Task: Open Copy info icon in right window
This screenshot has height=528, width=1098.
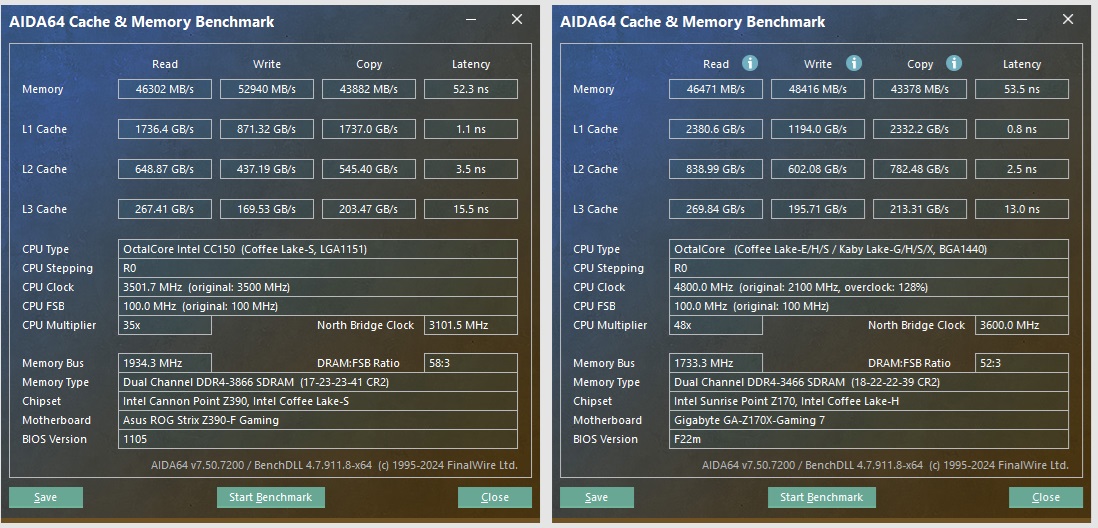Action: [x=954, y=63]
